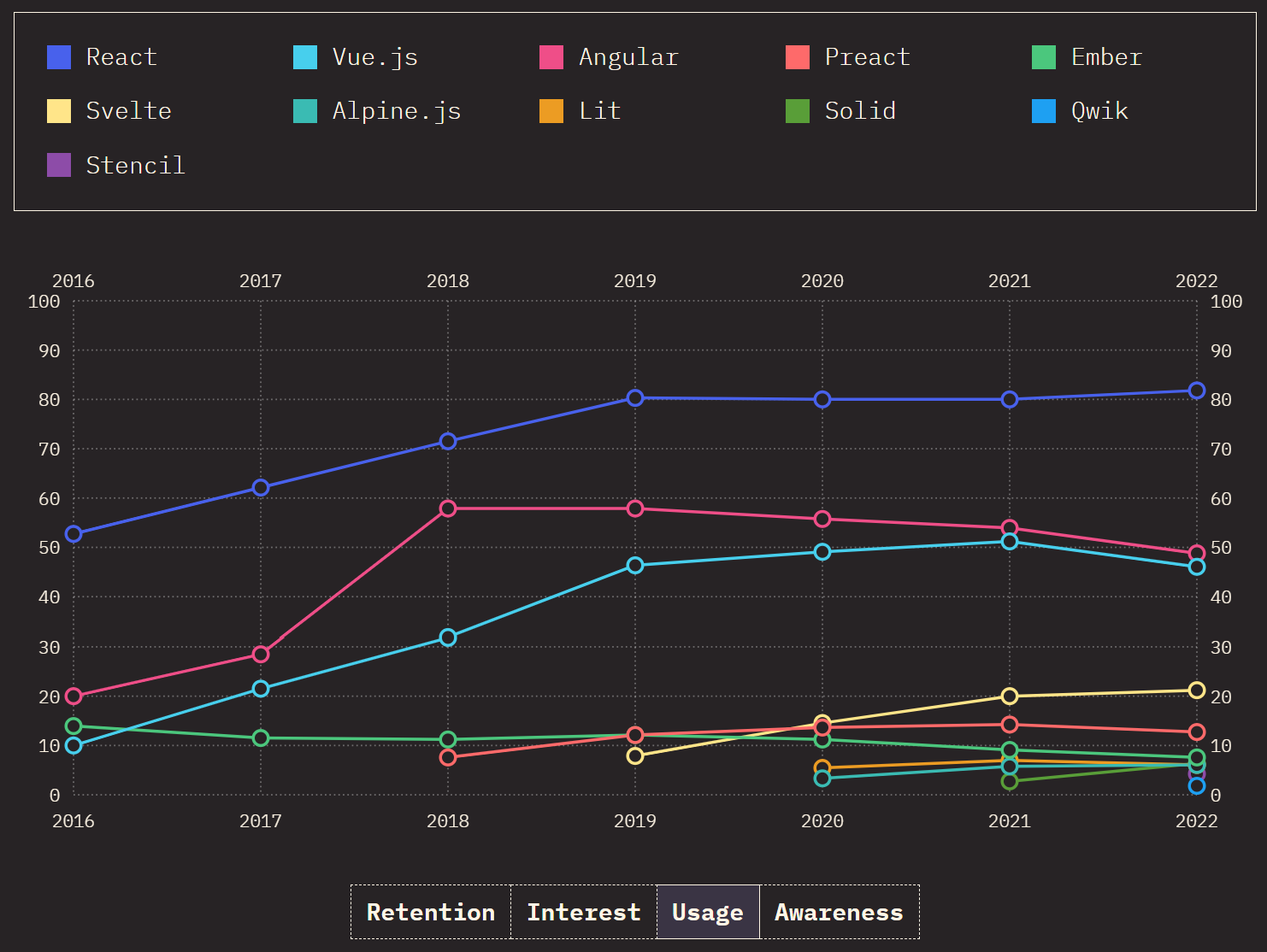Click React's 2022 data point
The width and height of the screenshot is (1267, 952).
click(1197, 391)
